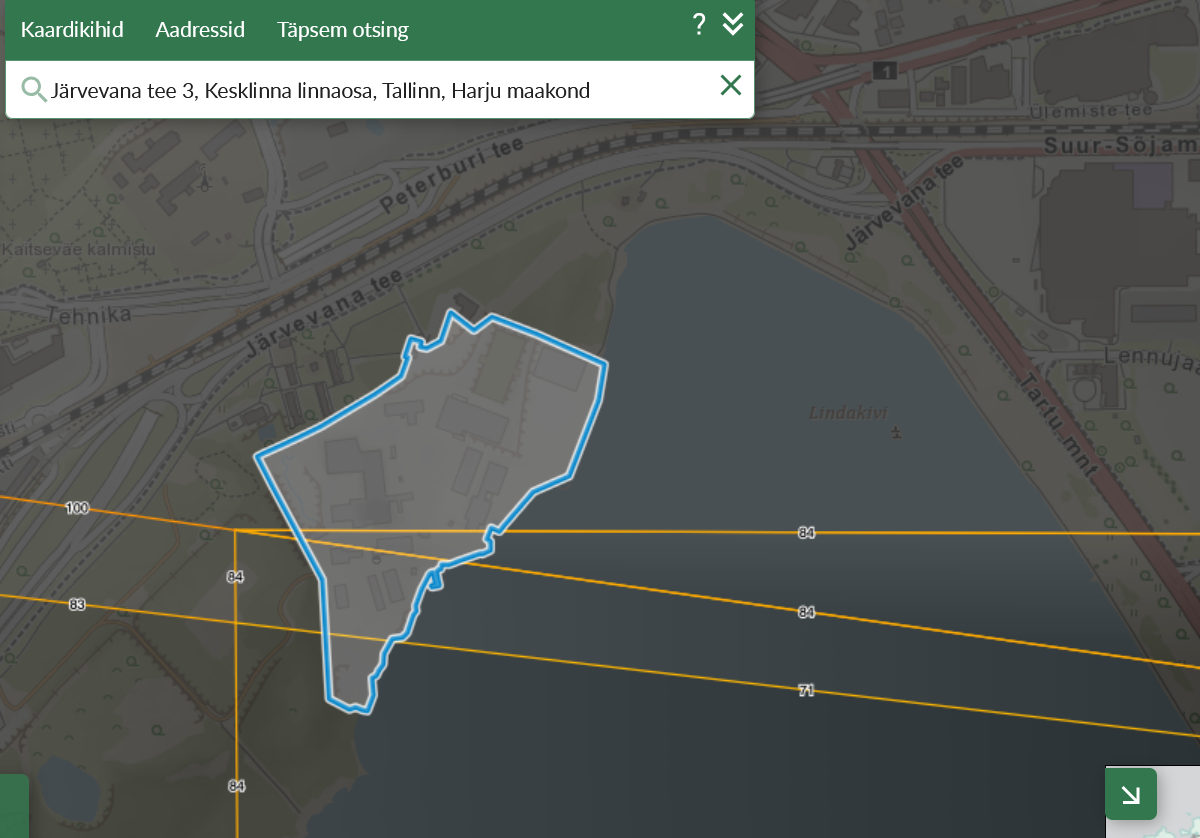This screenshot has width=1200, height=838.
Task: Open the Täpsem otsing advanced search tab
Action: (342, 29)
